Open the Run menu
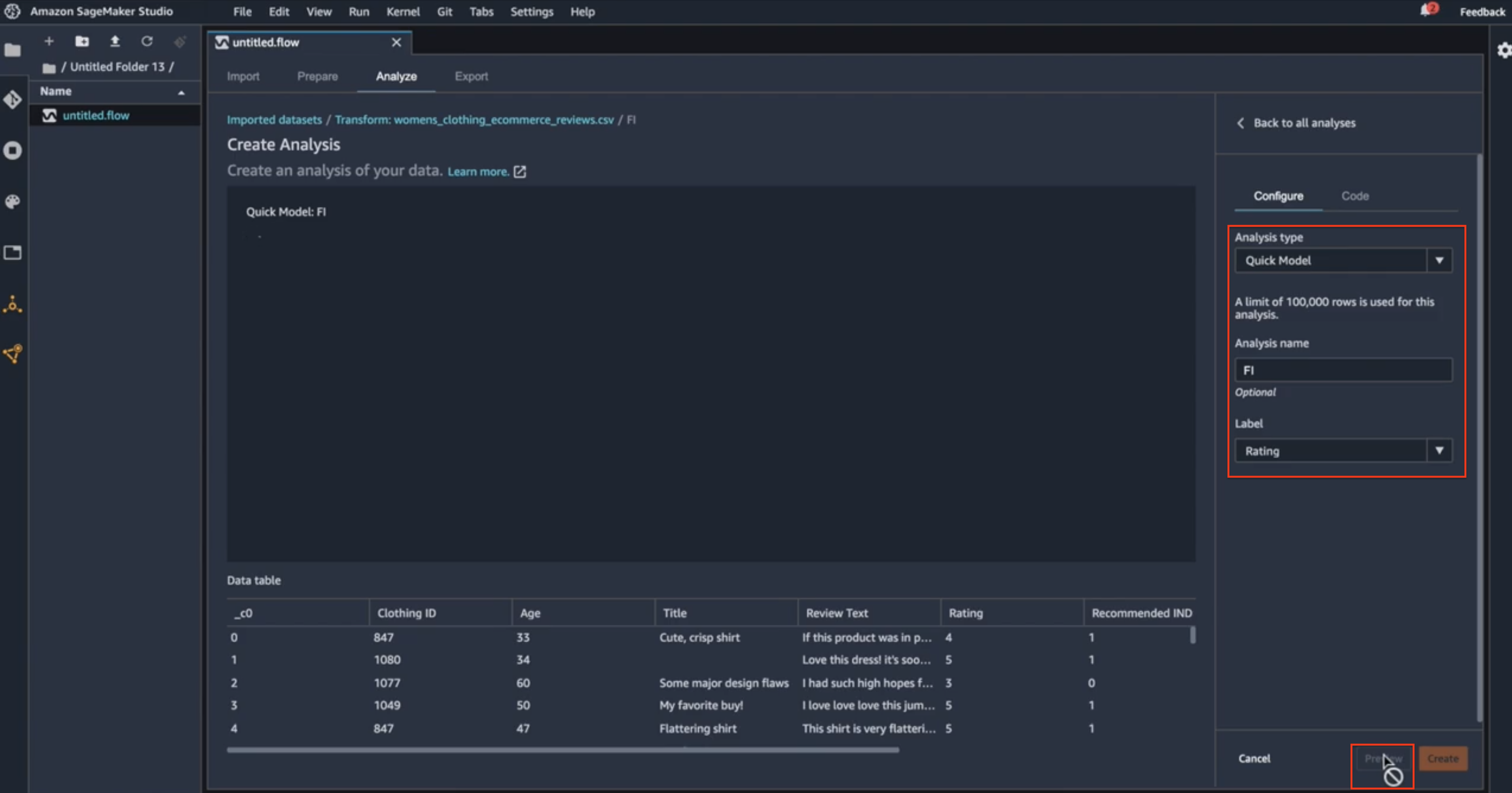 pos(359,12)
